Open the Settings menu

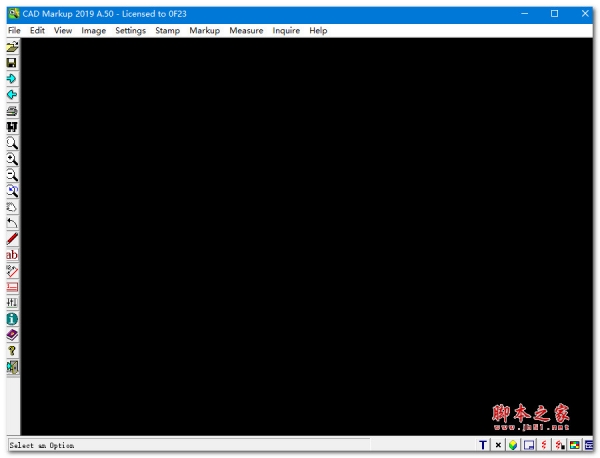point(130,31)
